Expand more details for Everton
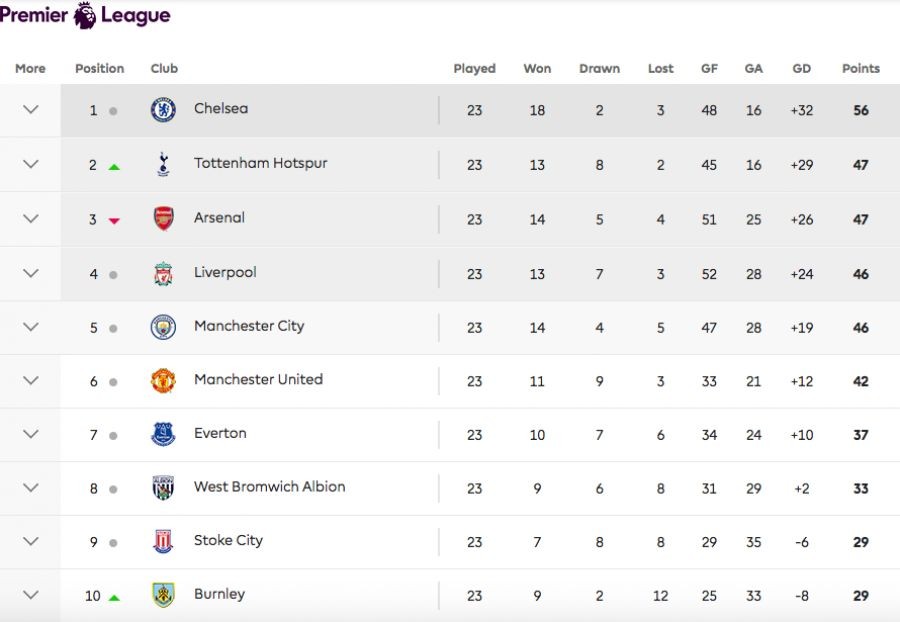Screen dimensions: 900x622 tap(31, 434)
